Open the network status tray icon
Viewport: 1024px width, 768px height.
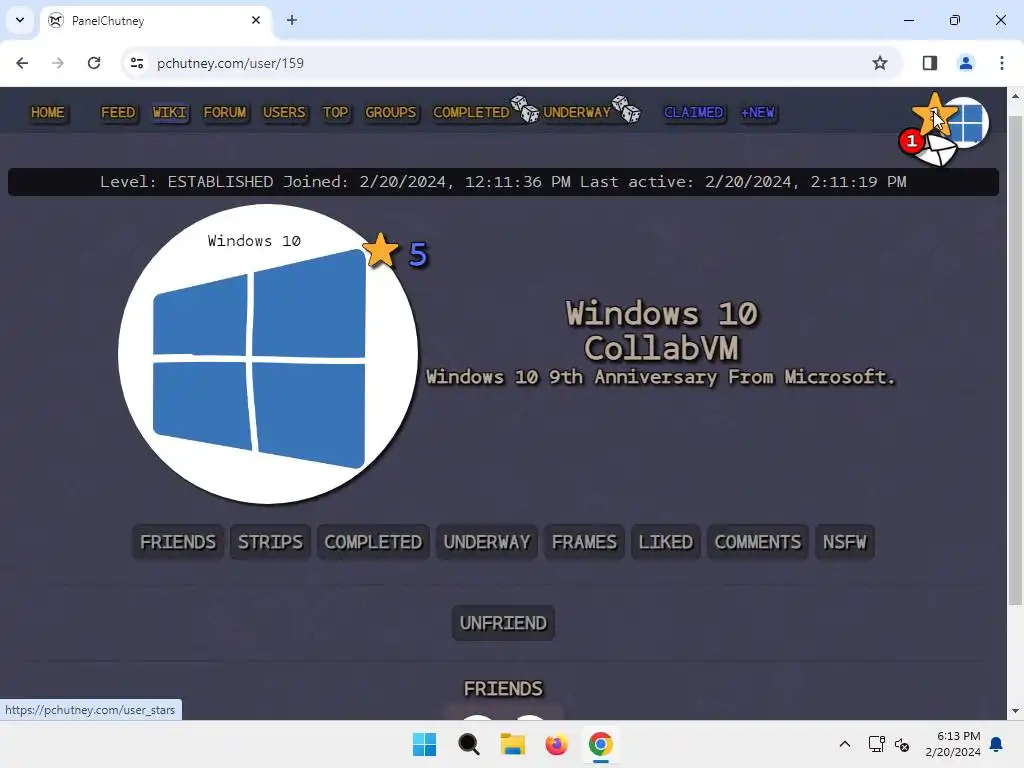(876, 744)
